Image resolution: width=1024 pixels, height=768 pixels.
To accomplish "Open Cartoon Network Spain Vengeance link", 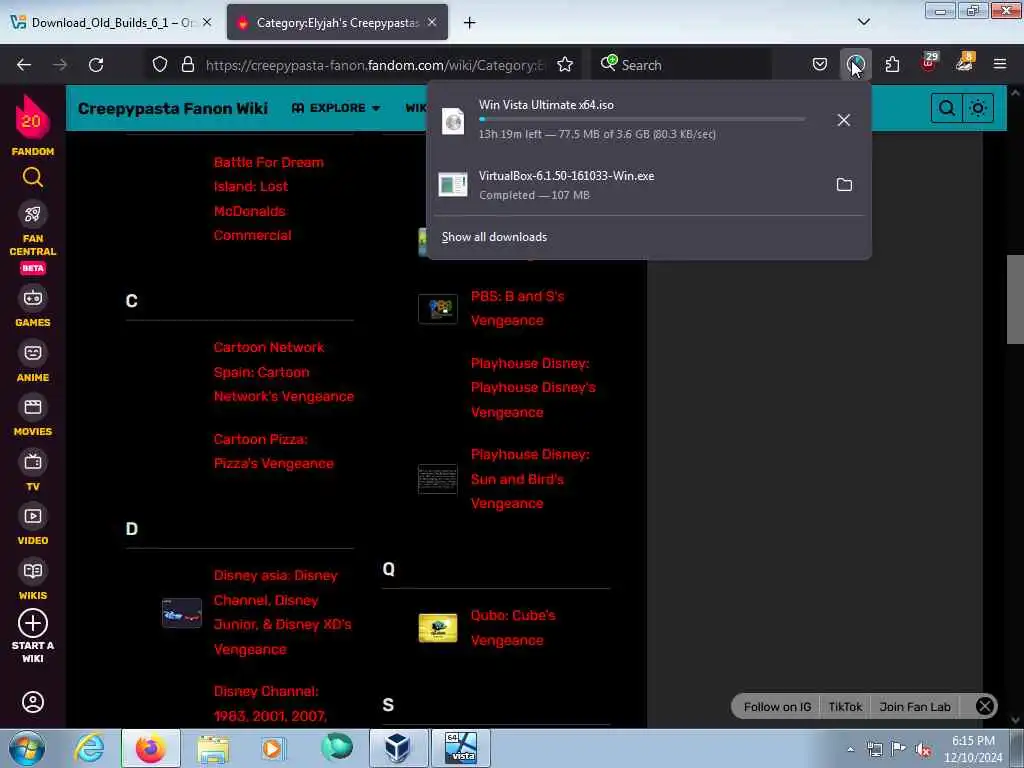I will click(283, 372).
